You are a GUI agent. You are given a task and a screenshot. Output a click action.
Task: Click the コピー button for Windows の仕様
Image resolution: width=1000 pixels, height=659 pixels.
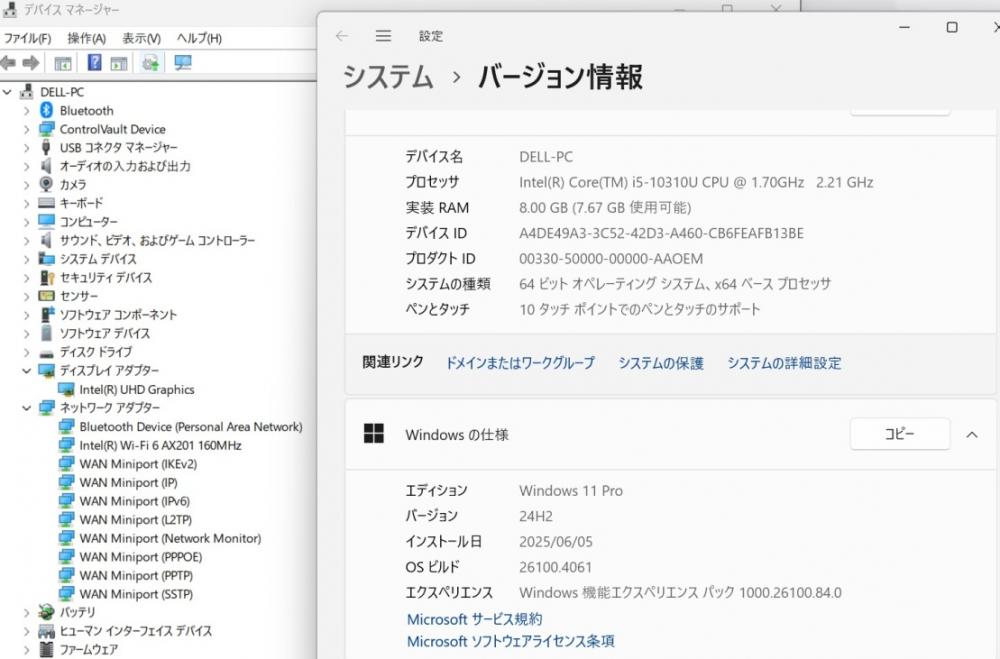[x=900, y=434]
